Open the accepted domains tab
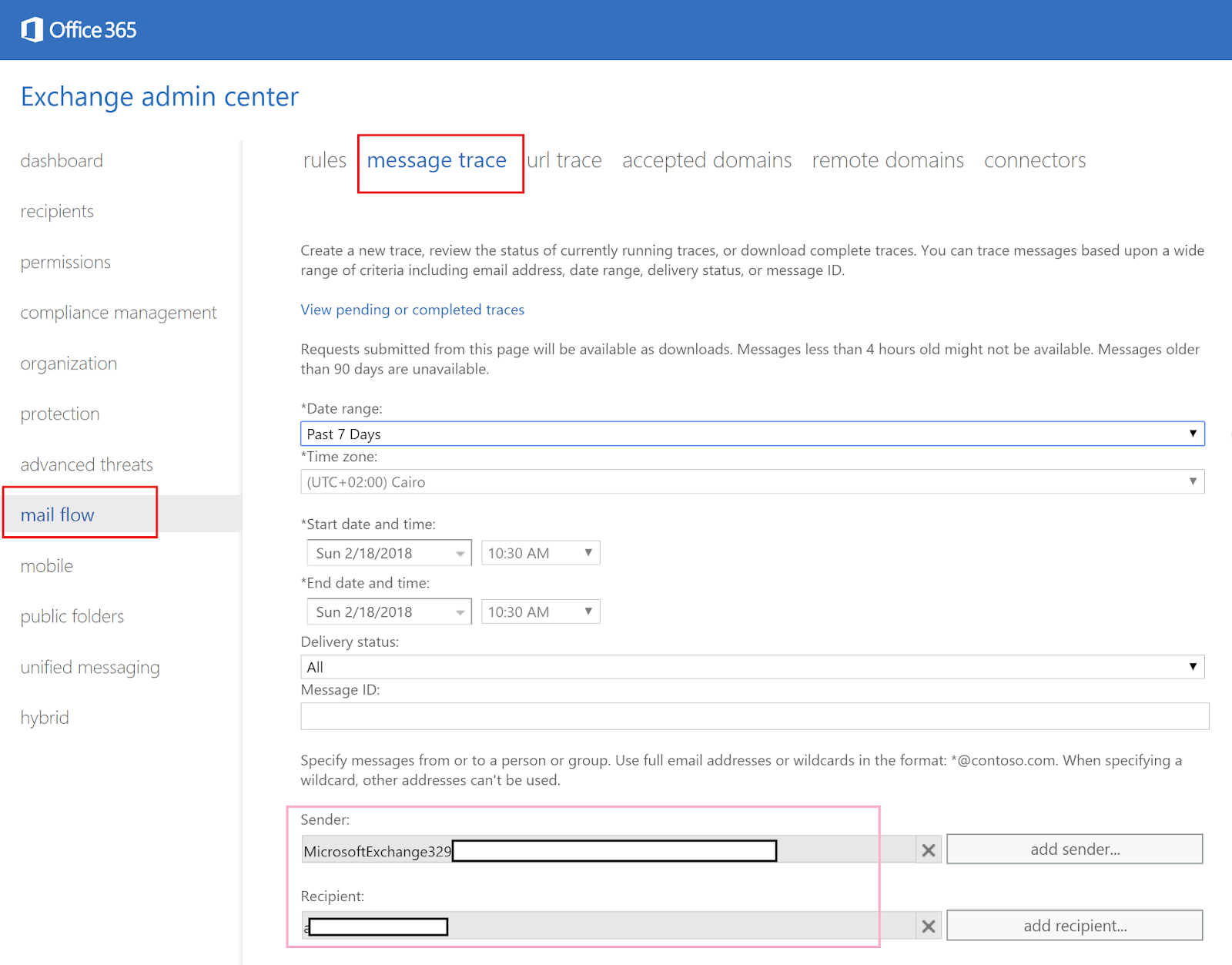This screenshot has width=1232, height=965. pos(707,160)
